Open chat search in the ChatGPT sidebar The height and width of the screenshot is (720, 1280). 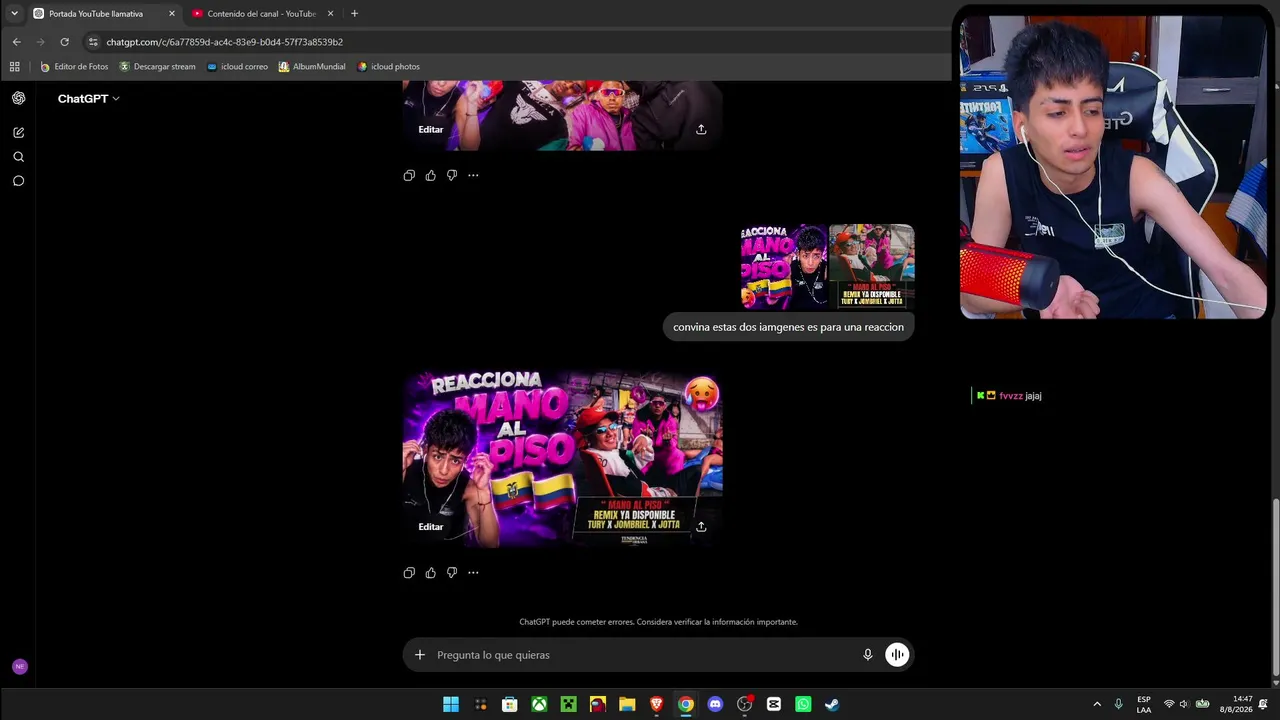coord(18,157)
